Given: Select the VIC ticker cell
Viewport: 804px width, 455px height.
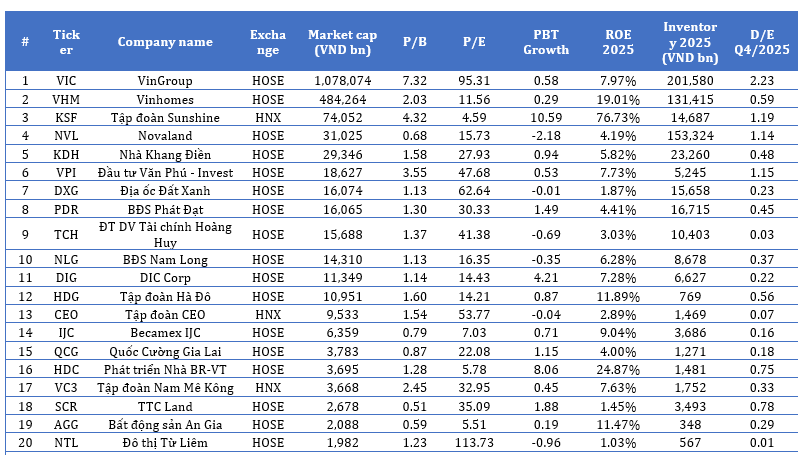Looking at the screenshot, I should (66, 80).
